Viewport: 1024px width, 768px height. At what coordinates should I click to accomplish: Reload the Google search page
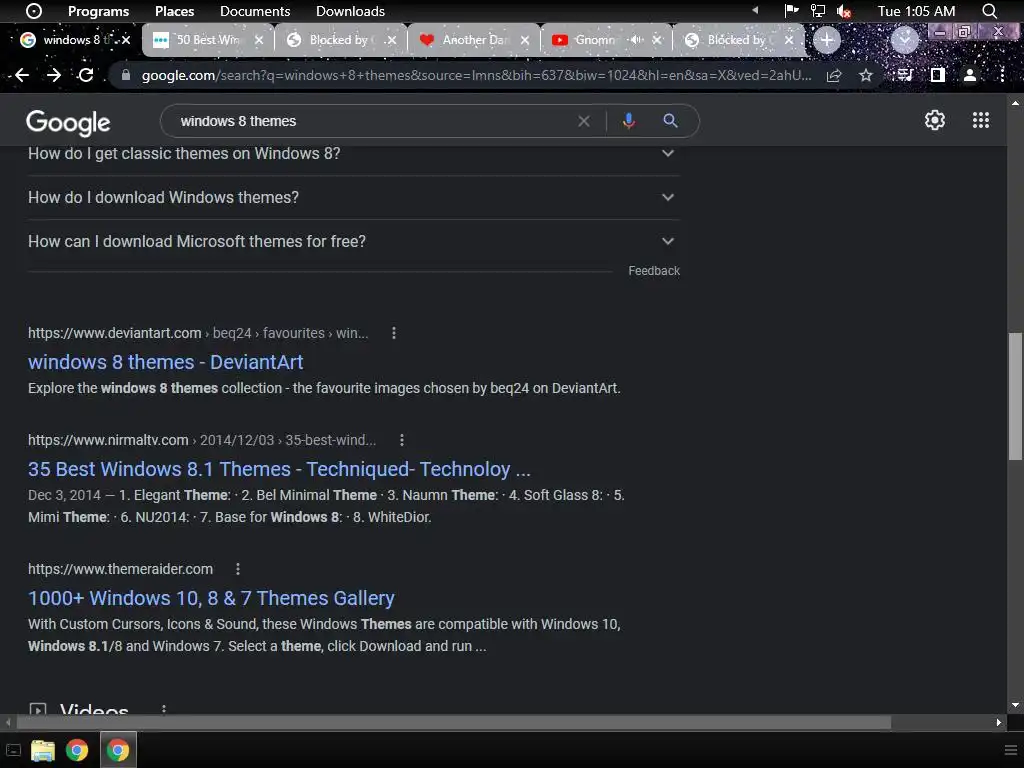pyautogui.click(x=86, y=75)
